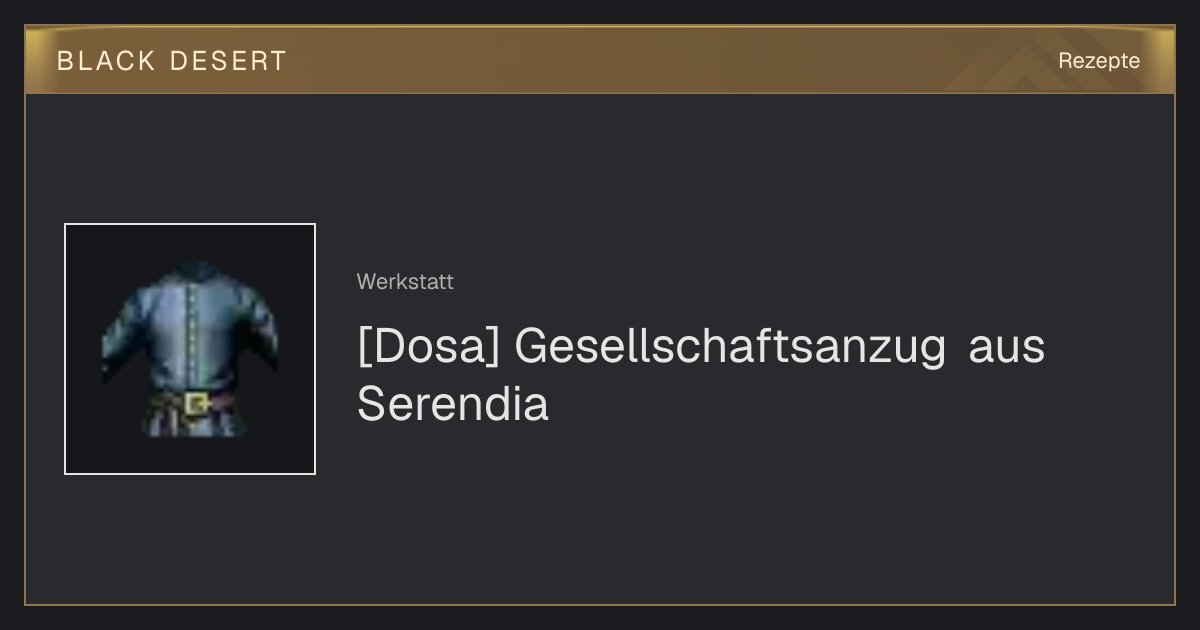Click the BLACK DESERT logo text
This screenshot has height=630, width=1200.
pos(171,61)
